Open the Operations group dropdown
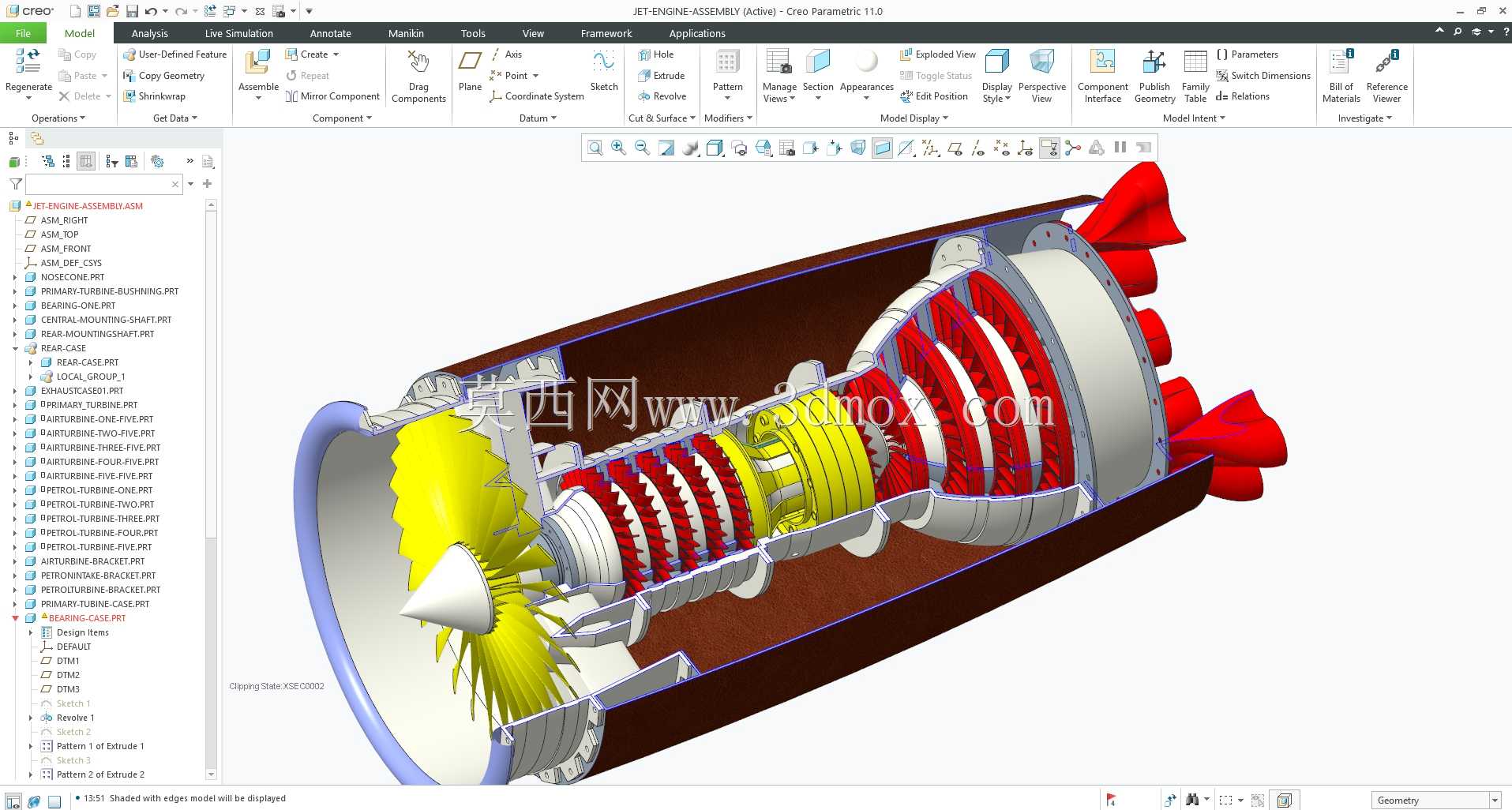1512x810 pixels. pos(58,118)
